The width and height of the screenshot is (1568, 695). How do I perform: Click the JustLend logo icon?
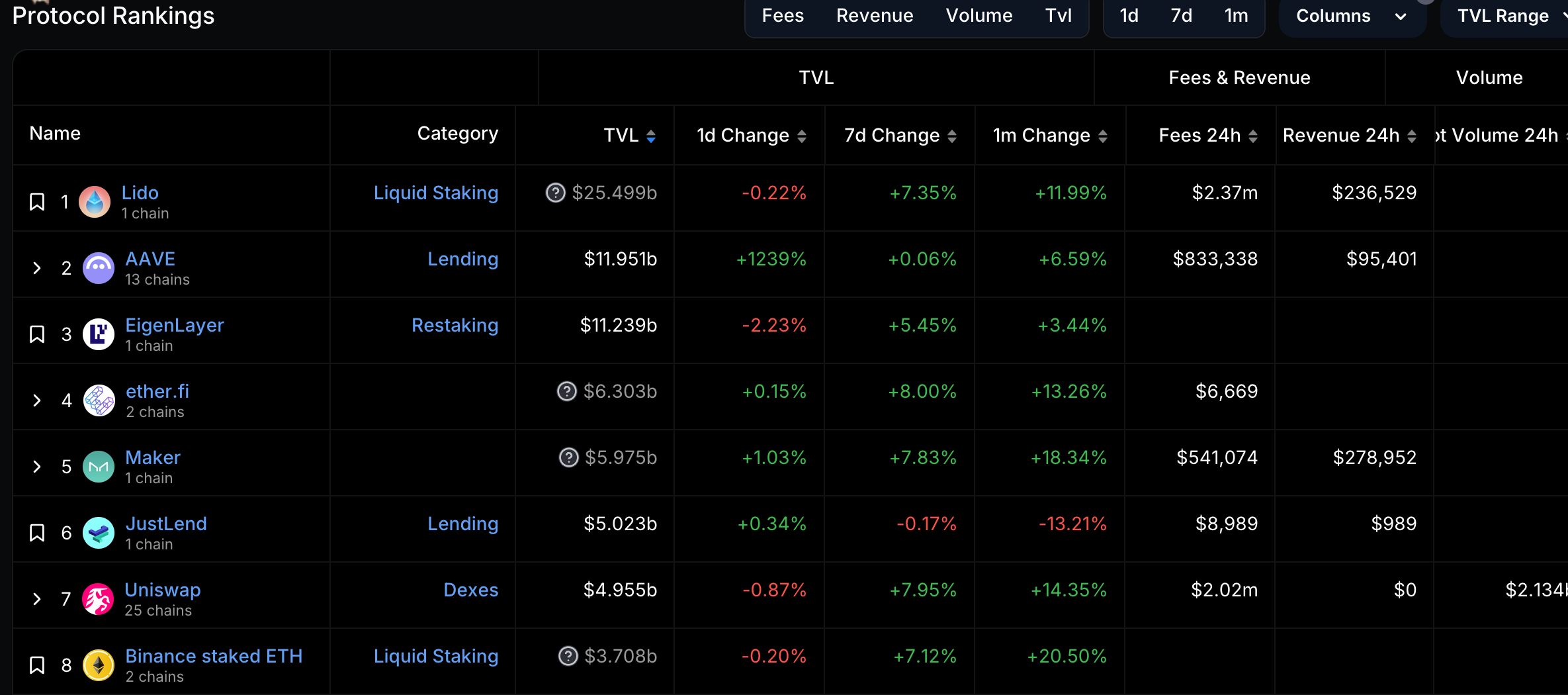tap(99, 533)
